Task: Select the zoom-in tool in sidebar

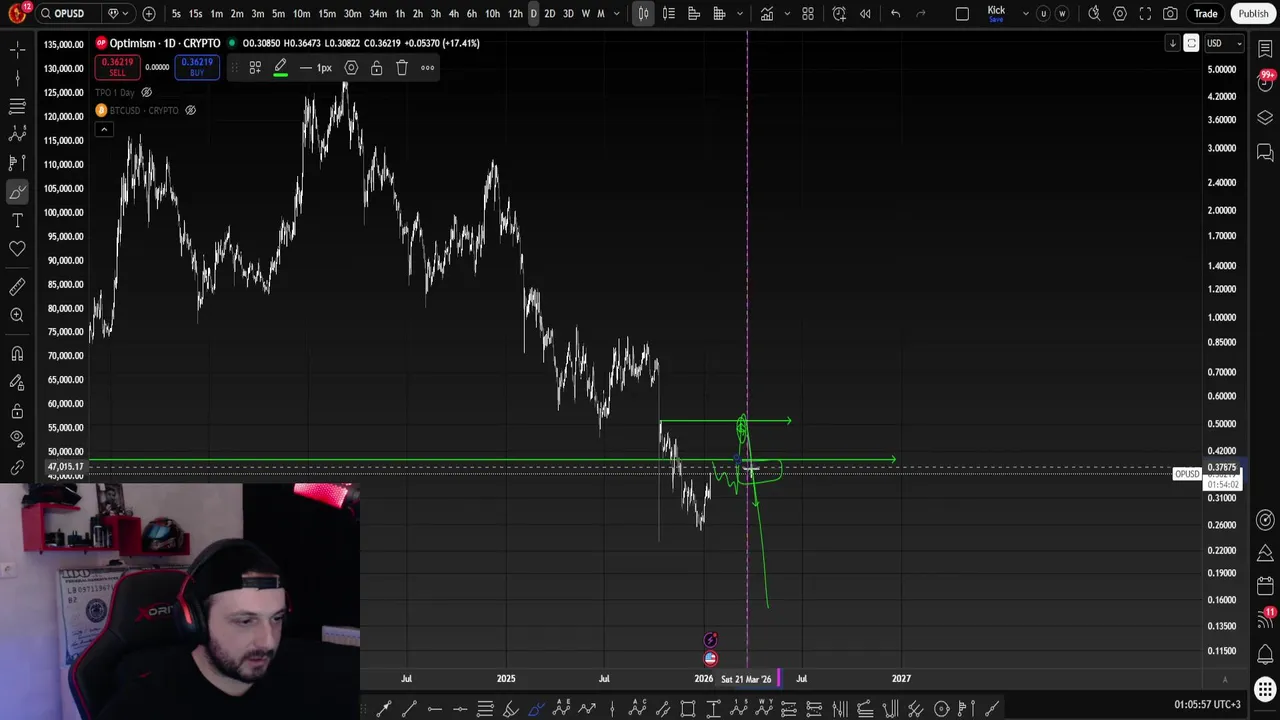Action: coord(17,315)
